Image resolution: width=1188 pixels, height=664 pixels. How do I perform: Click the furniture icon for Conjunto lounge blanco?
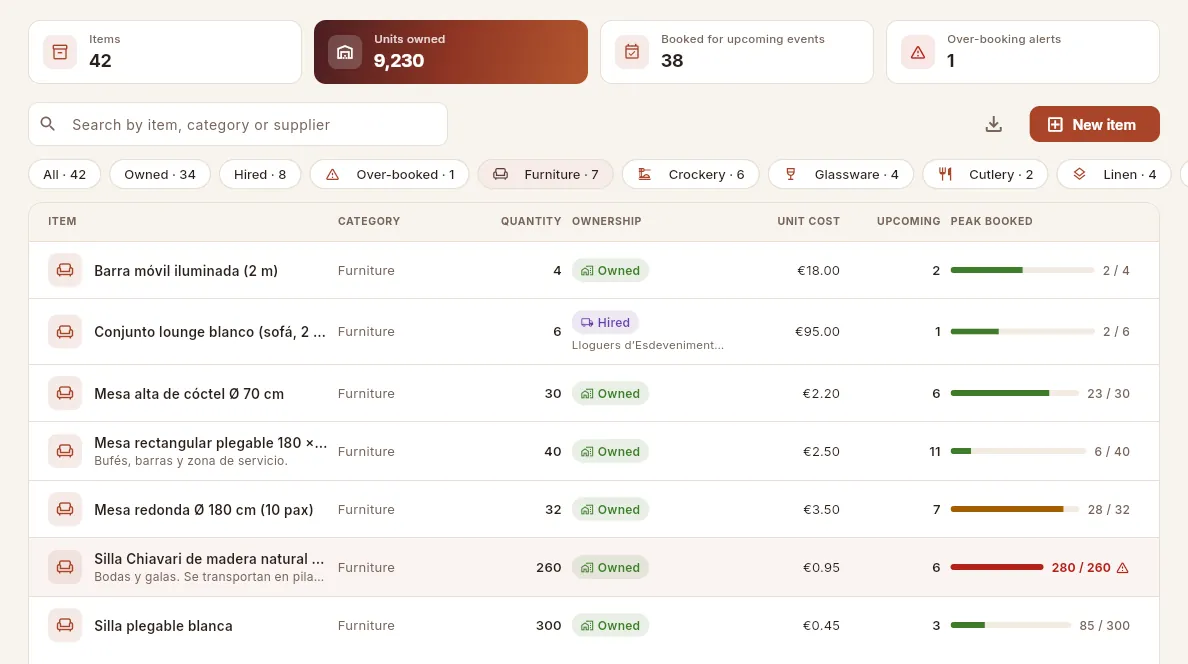pyautogui.click(x=65, y=332)
